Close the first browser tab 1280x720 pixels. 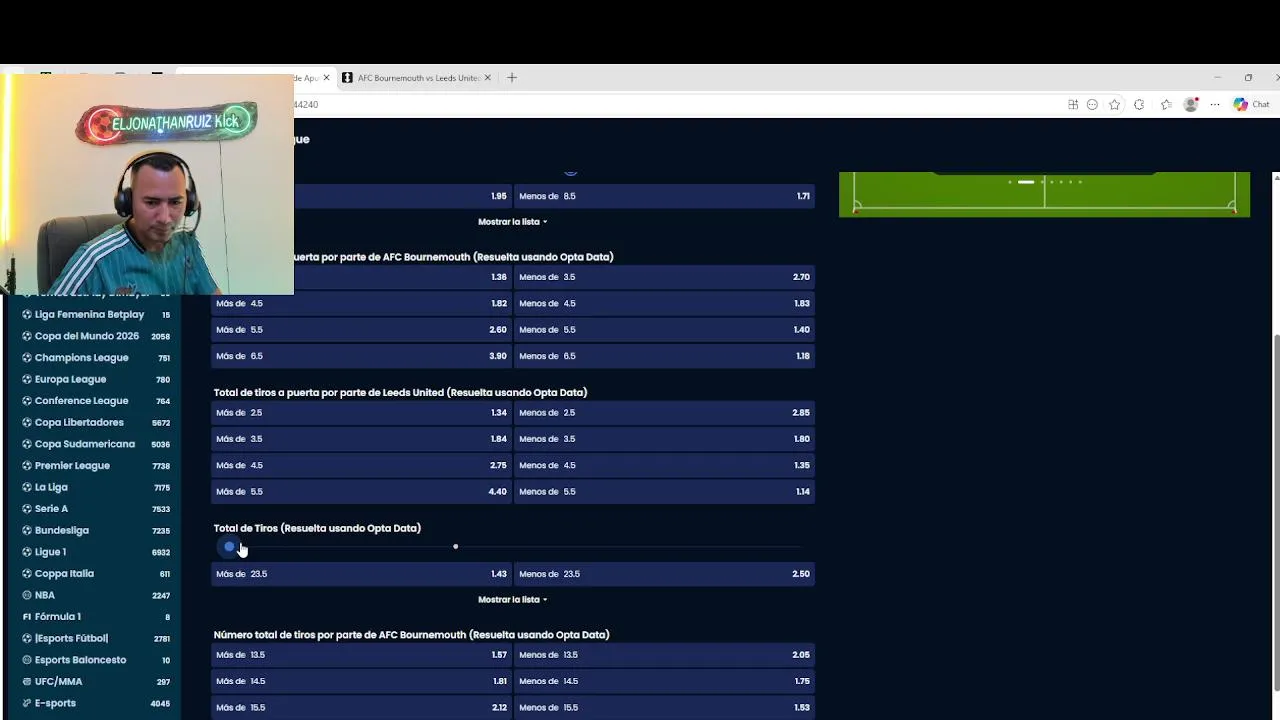coord(326,77)
